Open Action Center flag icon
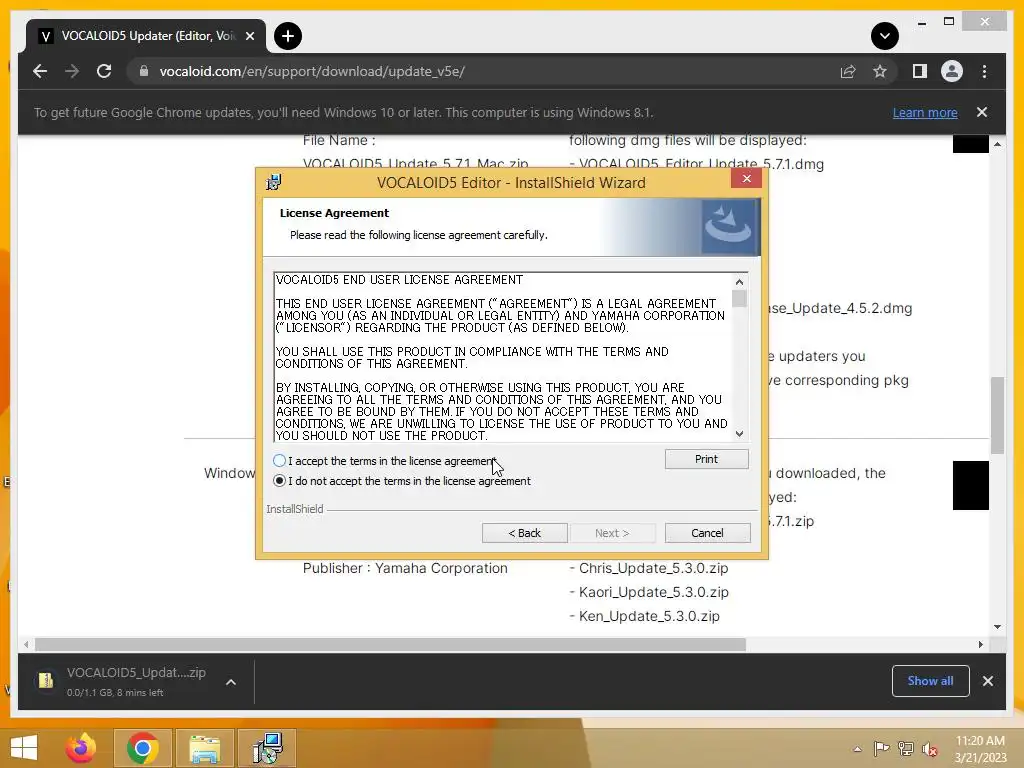This screenshot has width=1024, height=768. [882, 749]
